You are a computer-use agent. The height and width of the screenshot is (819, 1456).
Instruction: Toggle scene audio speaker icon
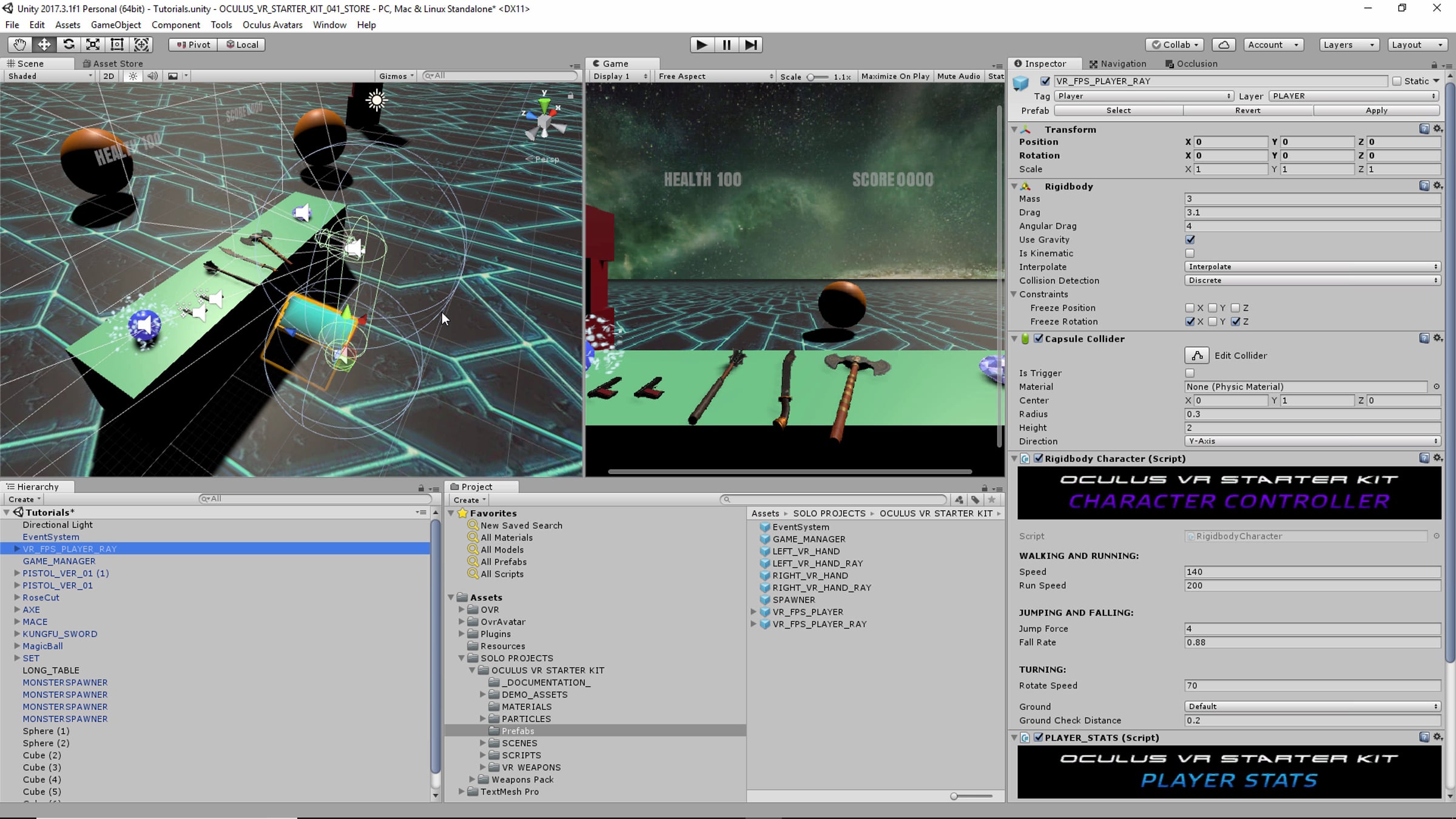coord(152,76)
